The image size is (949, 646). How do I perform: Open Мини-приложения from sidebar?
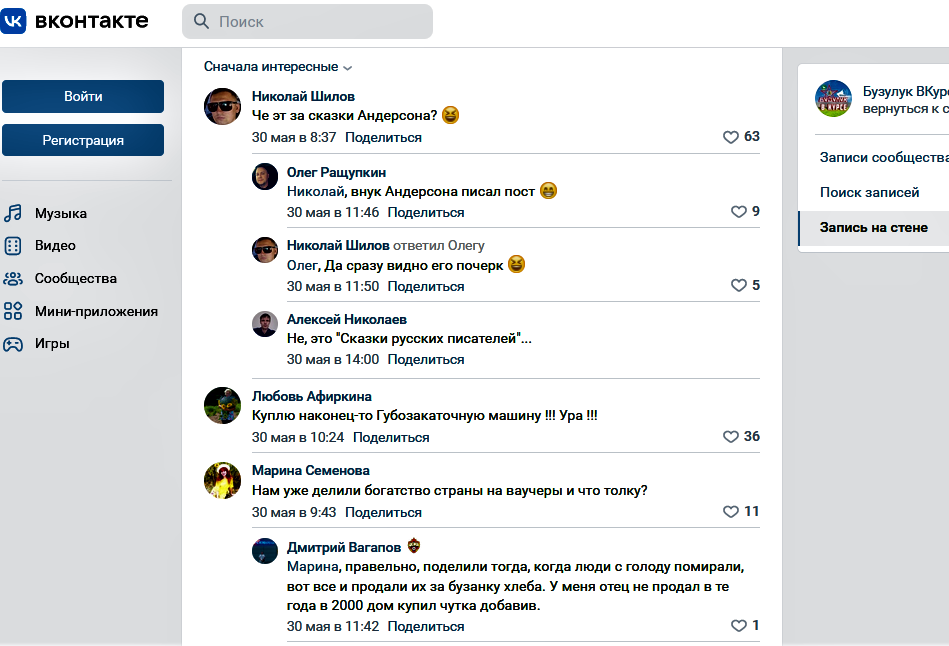[x=96, y=311]
